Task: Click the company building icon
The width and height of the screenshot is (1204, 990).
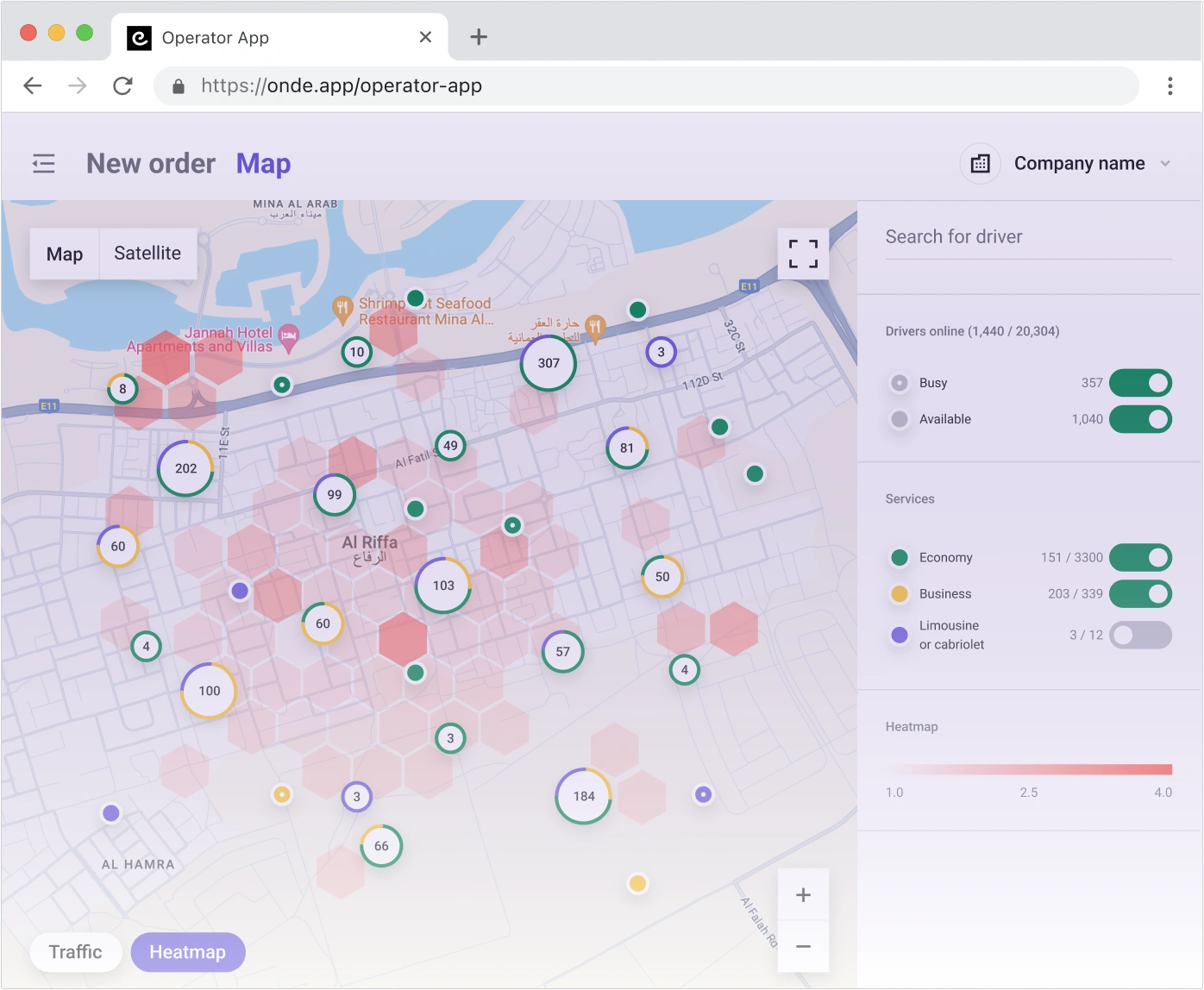Action: 980,164
